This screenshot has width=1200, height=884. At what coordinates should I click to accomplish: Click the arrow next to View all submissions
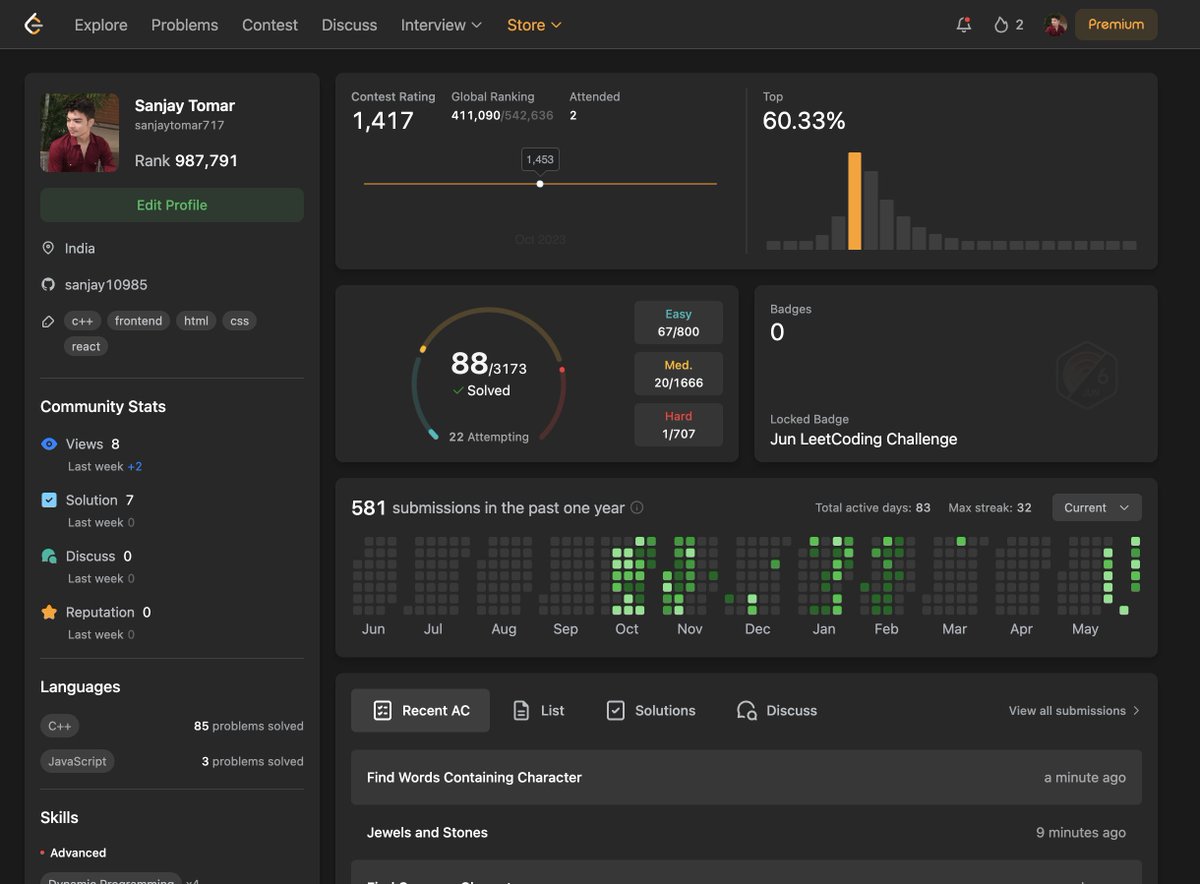1136,711
